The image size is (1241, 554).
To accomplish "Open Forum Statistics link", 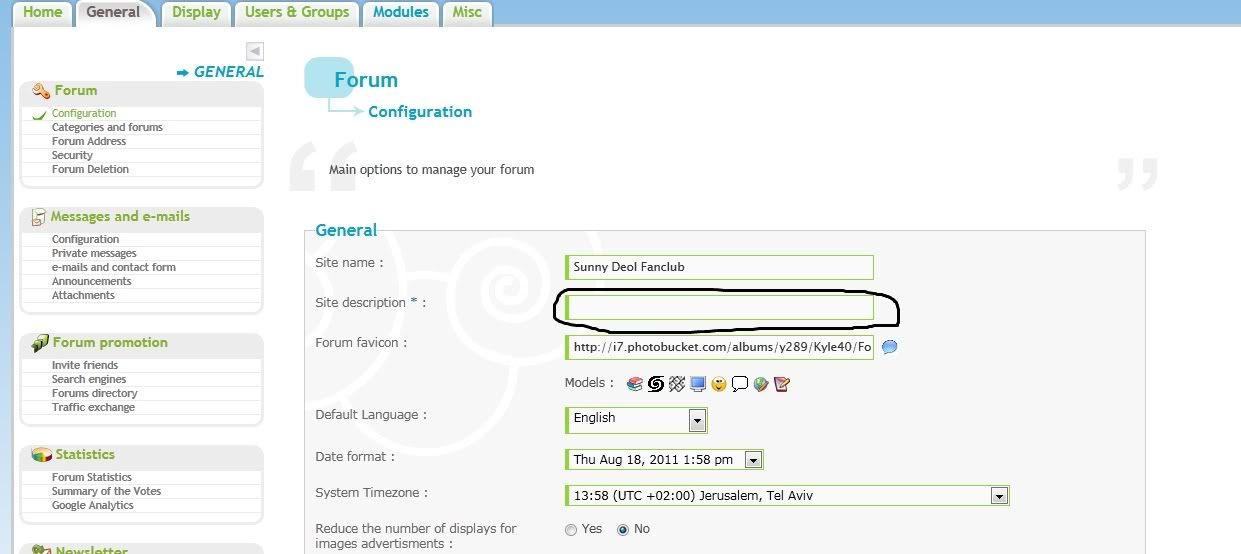I will 92,478.
